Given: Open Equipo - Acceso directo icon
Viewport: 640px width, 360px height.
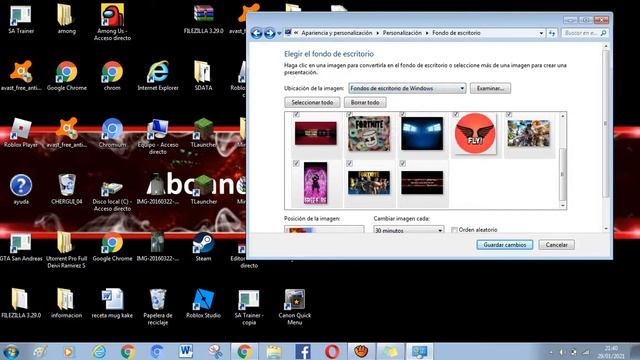Looking at the screenshot, I should (158, 136).
